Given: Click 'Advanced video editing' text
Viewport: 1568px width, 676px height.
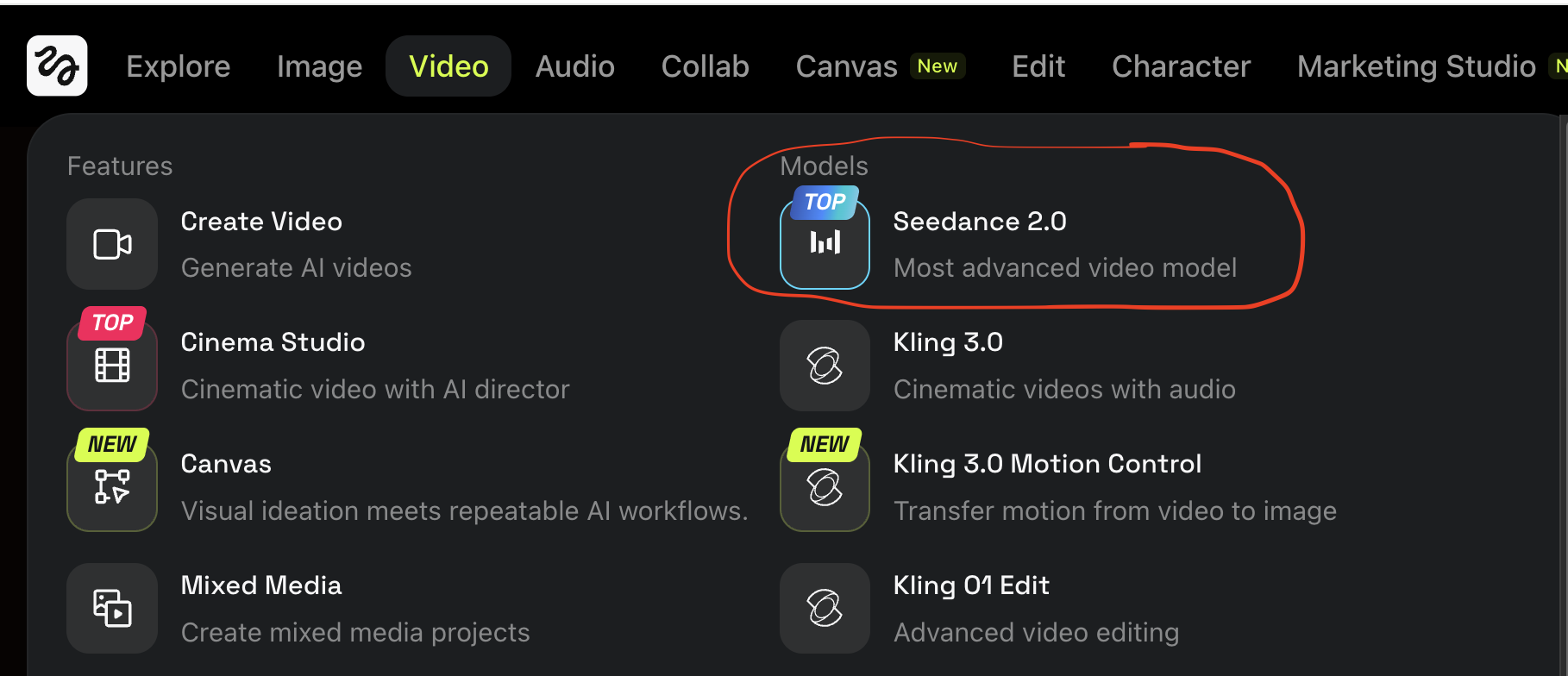Looking at the screenshot, I should pos(1036,633).
